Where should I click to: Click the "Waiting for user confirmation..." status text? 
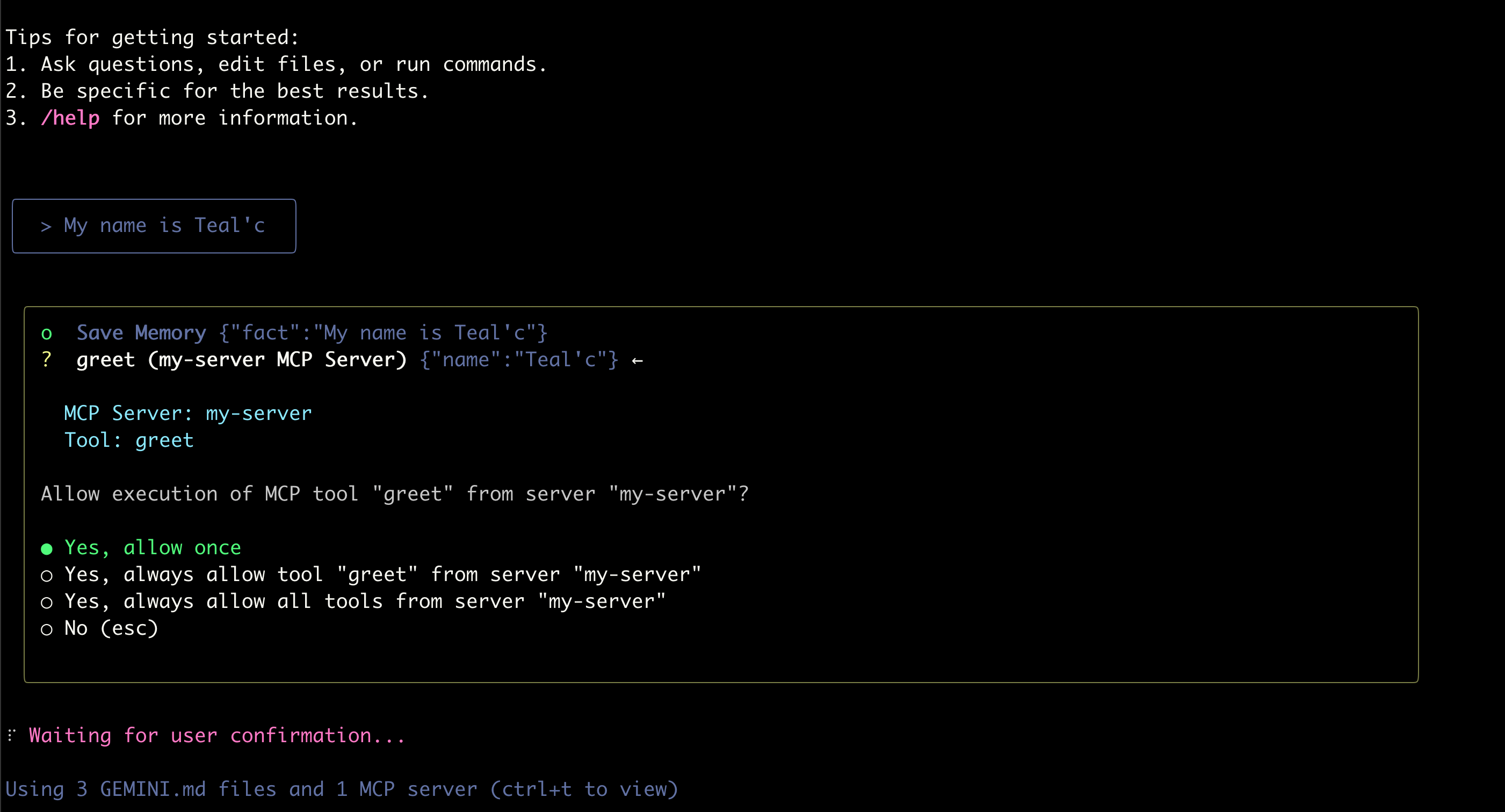pos(217,736)
